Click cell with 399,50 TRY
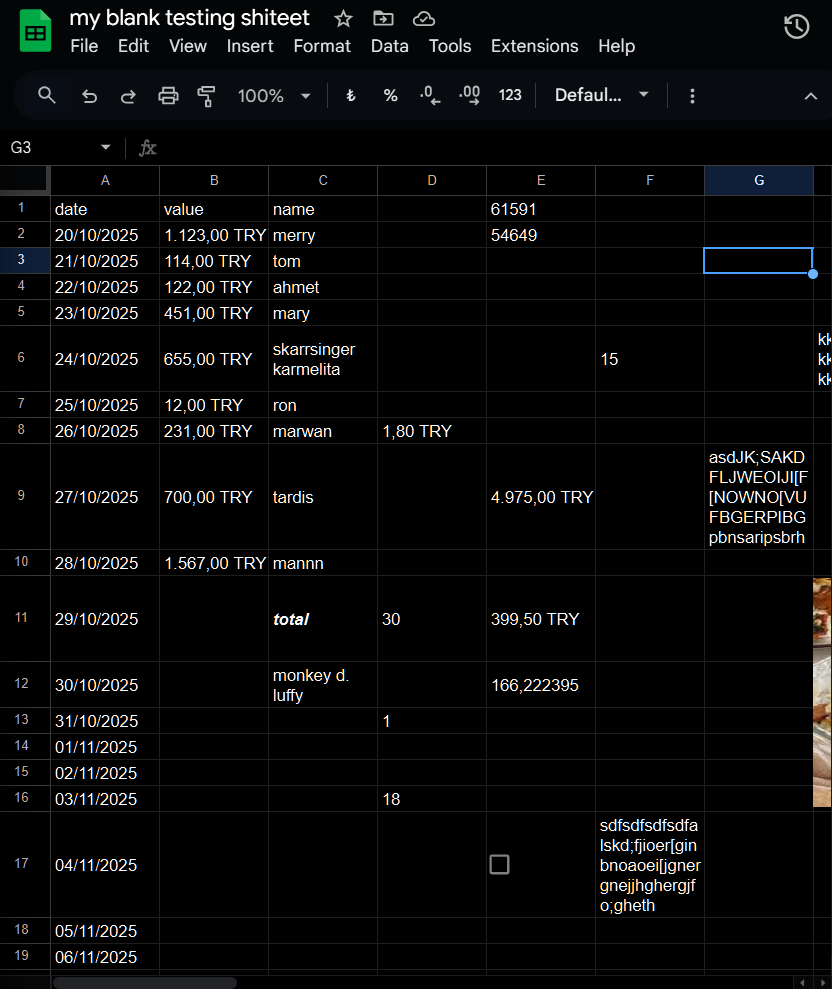 tap(541, 619)
